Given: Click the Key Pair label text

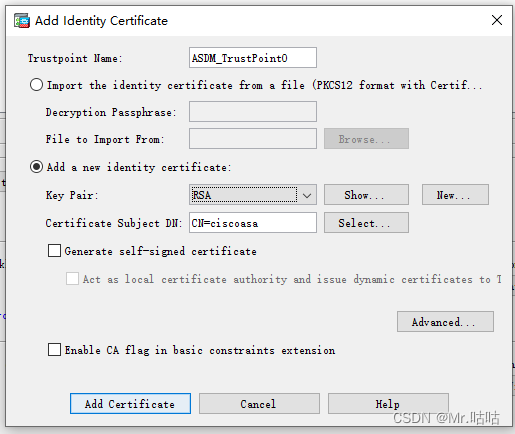Looking at the screenshot, I should [72, 195].
